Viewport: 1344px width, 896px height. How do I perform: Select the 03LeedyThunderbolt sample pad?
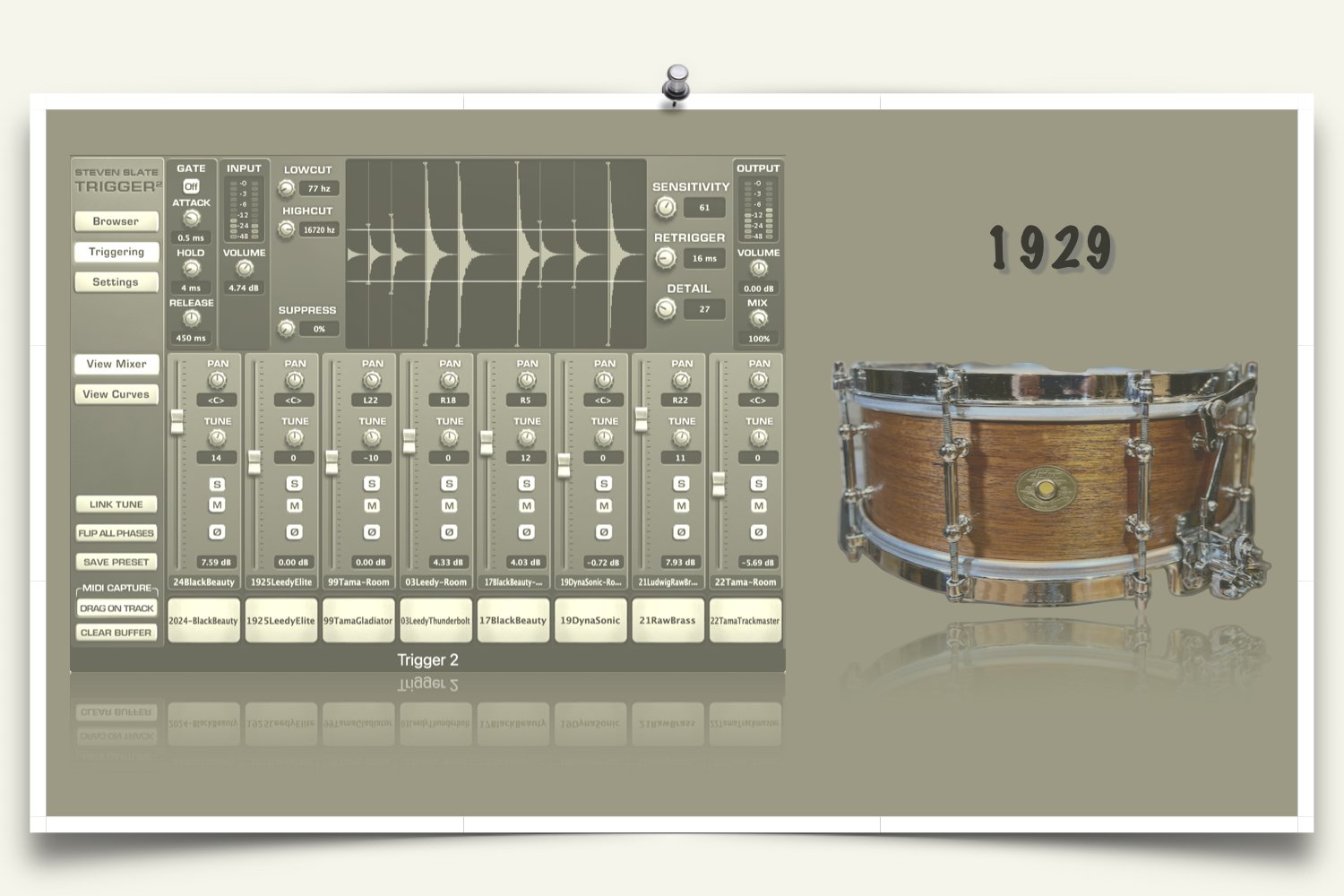click(x=435, y=621)
